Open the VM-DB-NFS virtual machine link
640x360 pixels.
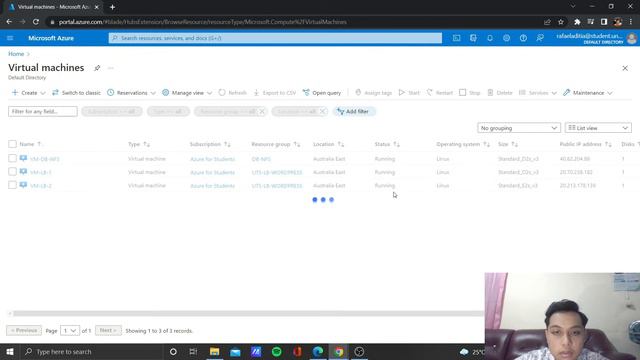[44, 159]
